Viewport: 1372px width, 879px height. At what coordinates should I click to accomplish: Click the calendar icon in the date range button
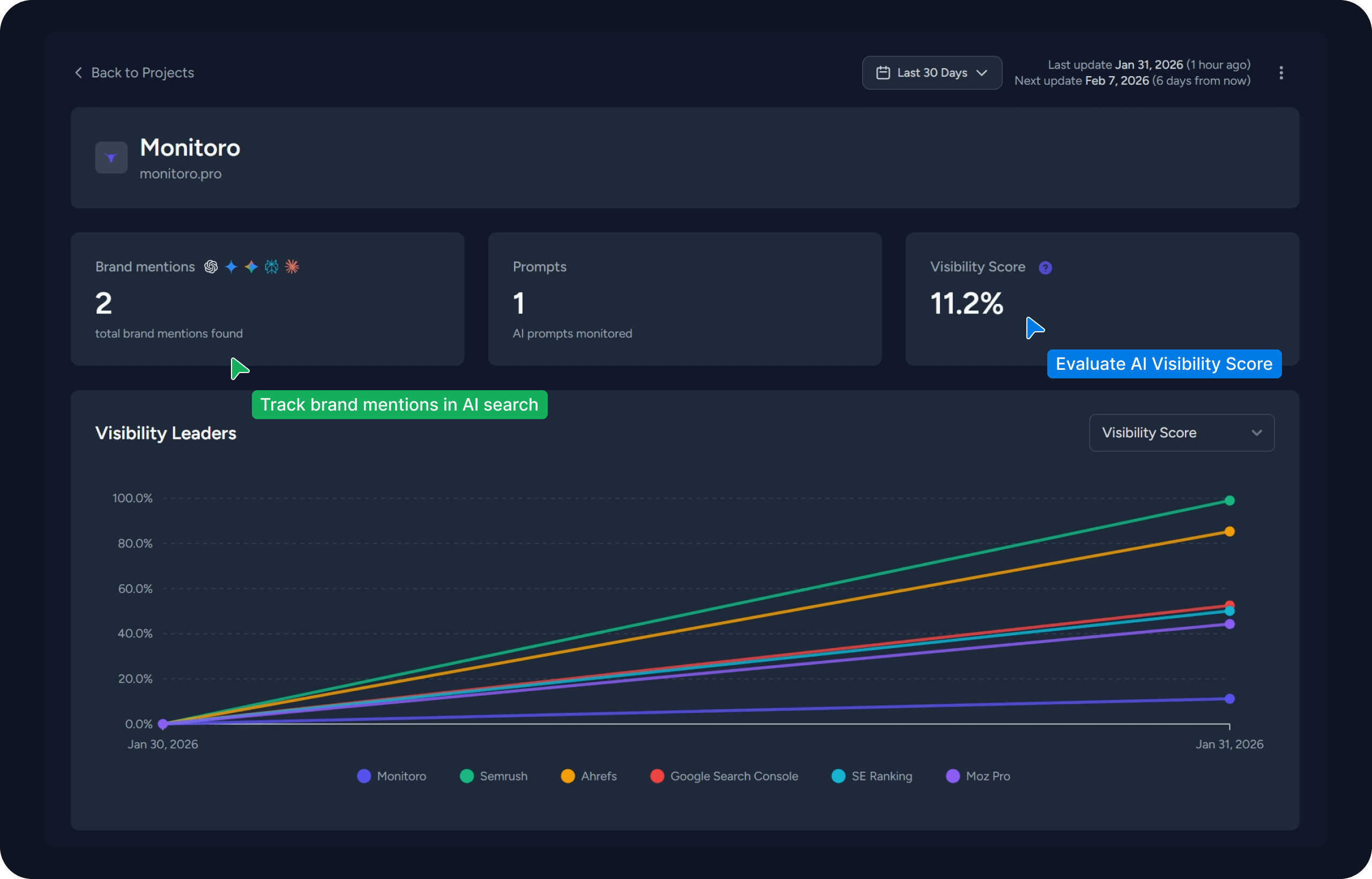click(883, 72)
